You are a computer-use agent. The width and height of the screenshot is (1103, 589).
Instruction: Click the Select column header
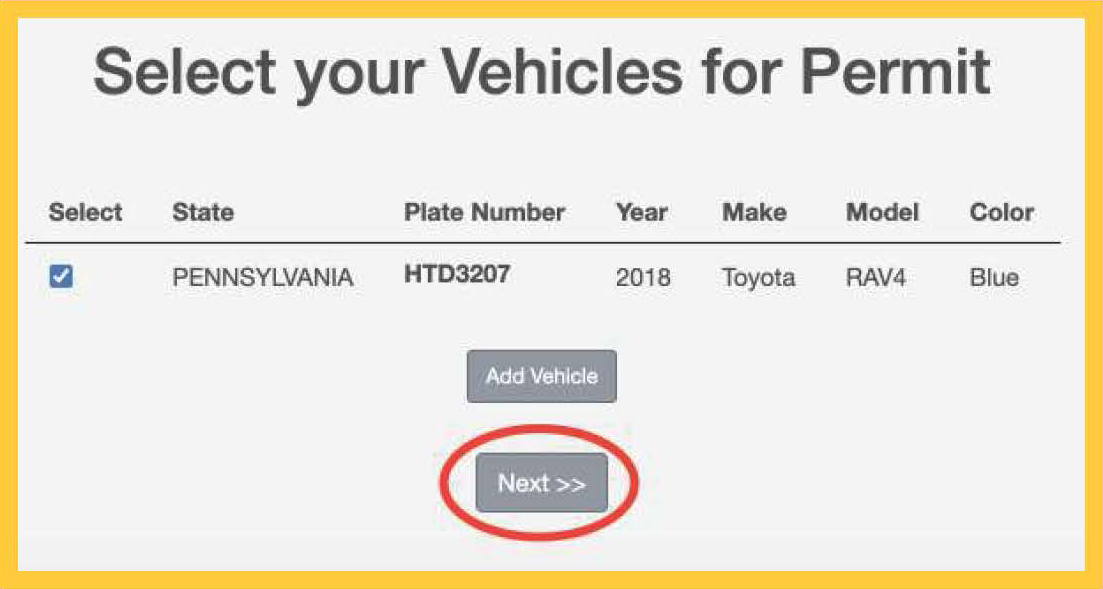click(x=85, y=213)
